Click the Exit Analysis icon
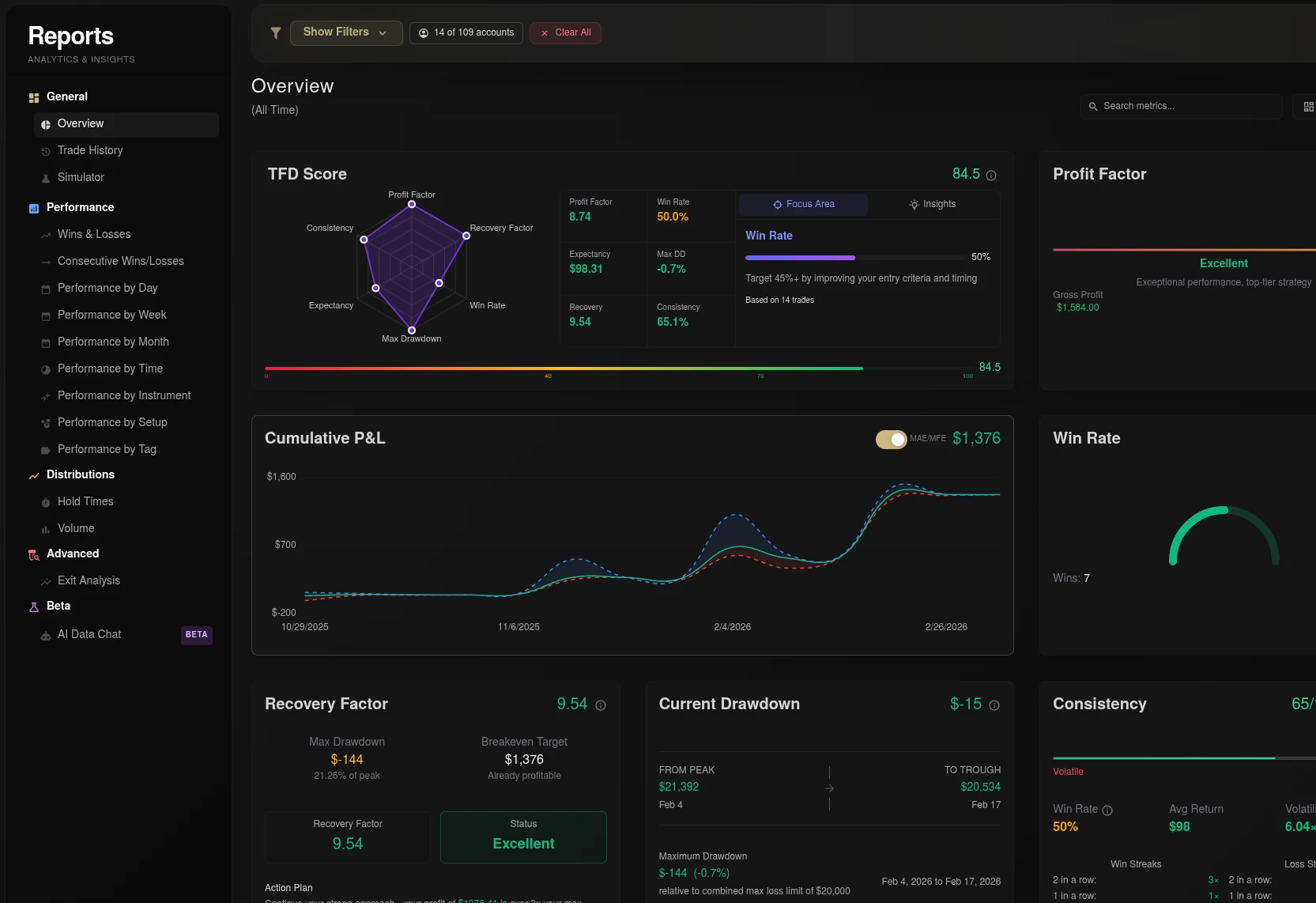Image resolution: width=1316 pixels, height=903 pixels. click(46, 581)
